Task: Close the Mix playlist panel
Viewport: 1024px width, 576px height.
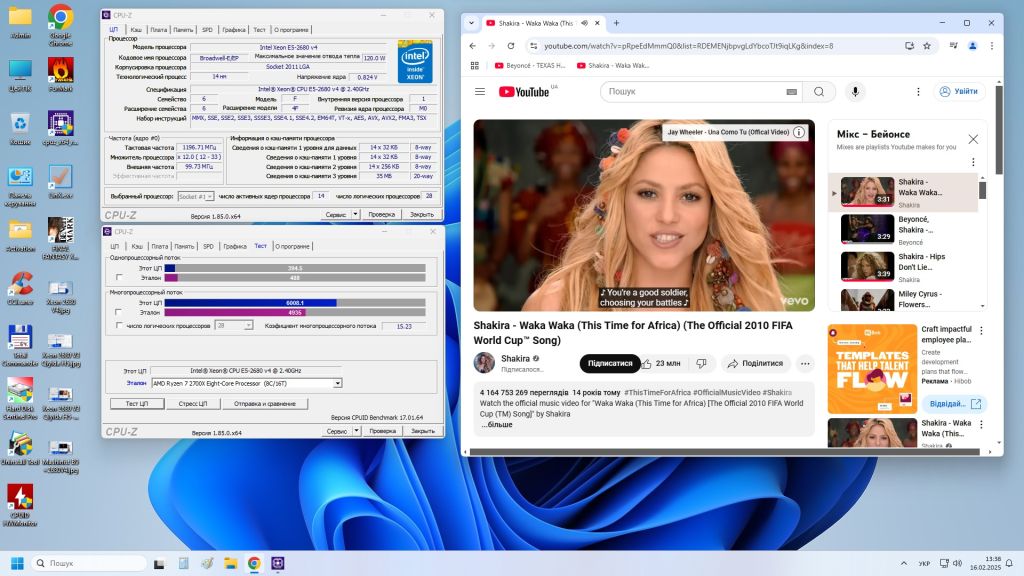Action: 973,139
